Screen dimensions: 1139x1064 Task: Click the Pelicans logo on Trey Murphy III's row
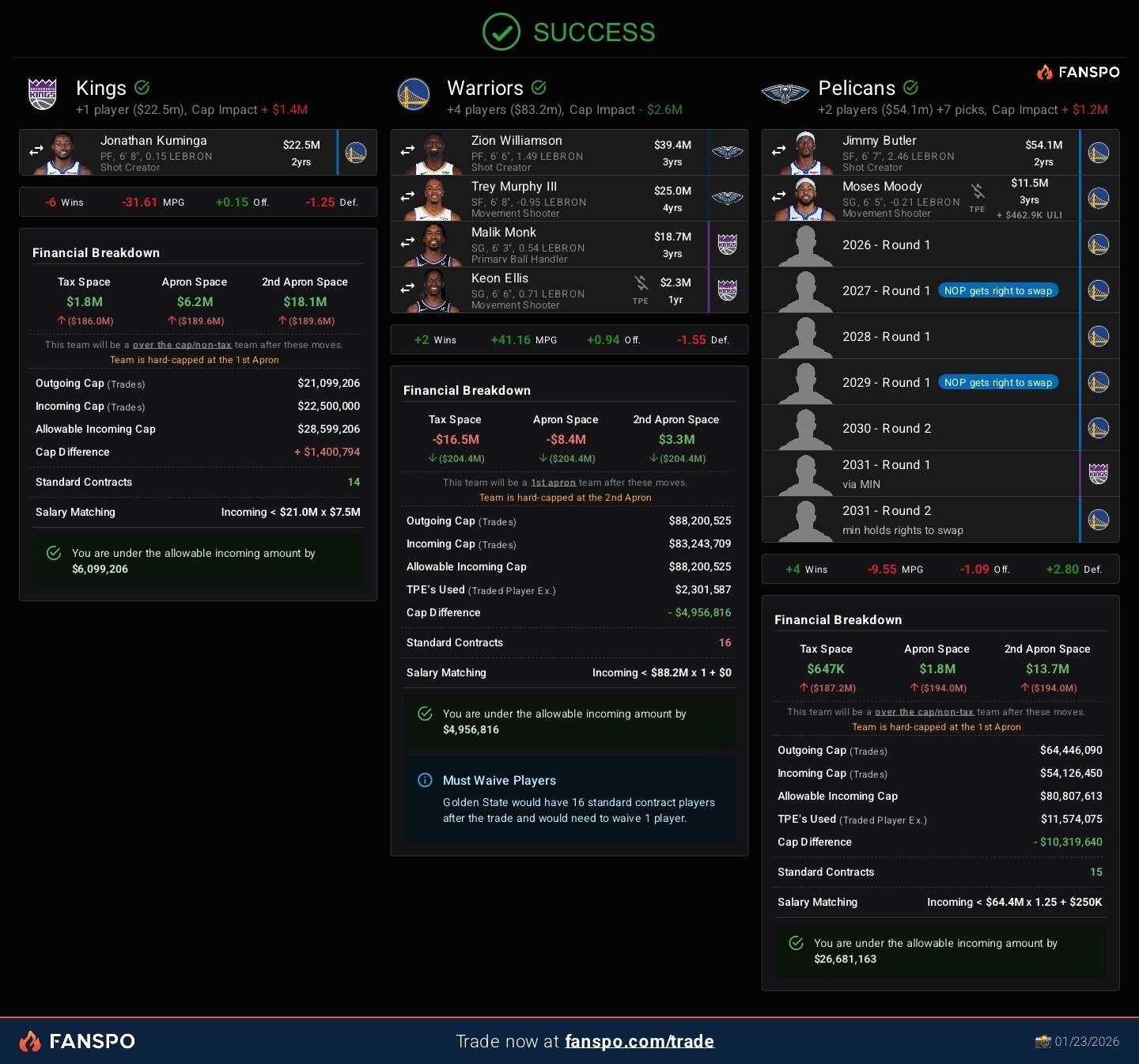(727, 199)
